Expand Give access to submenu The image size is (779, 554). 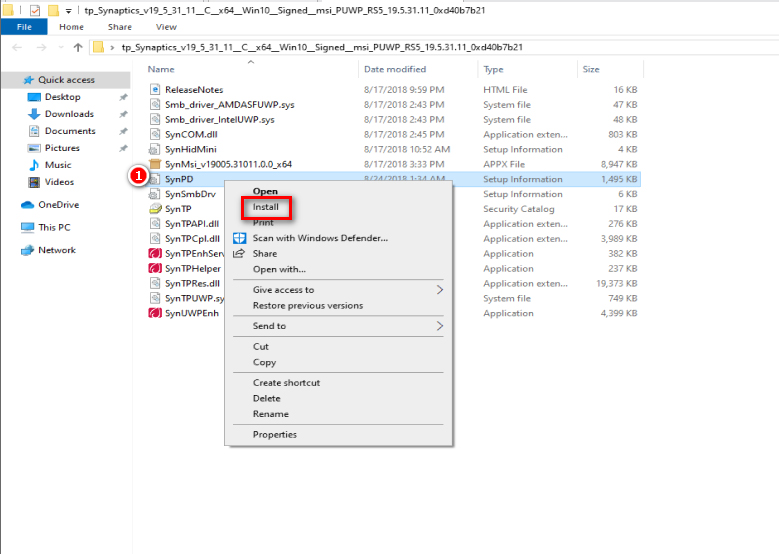pos(440,290)
